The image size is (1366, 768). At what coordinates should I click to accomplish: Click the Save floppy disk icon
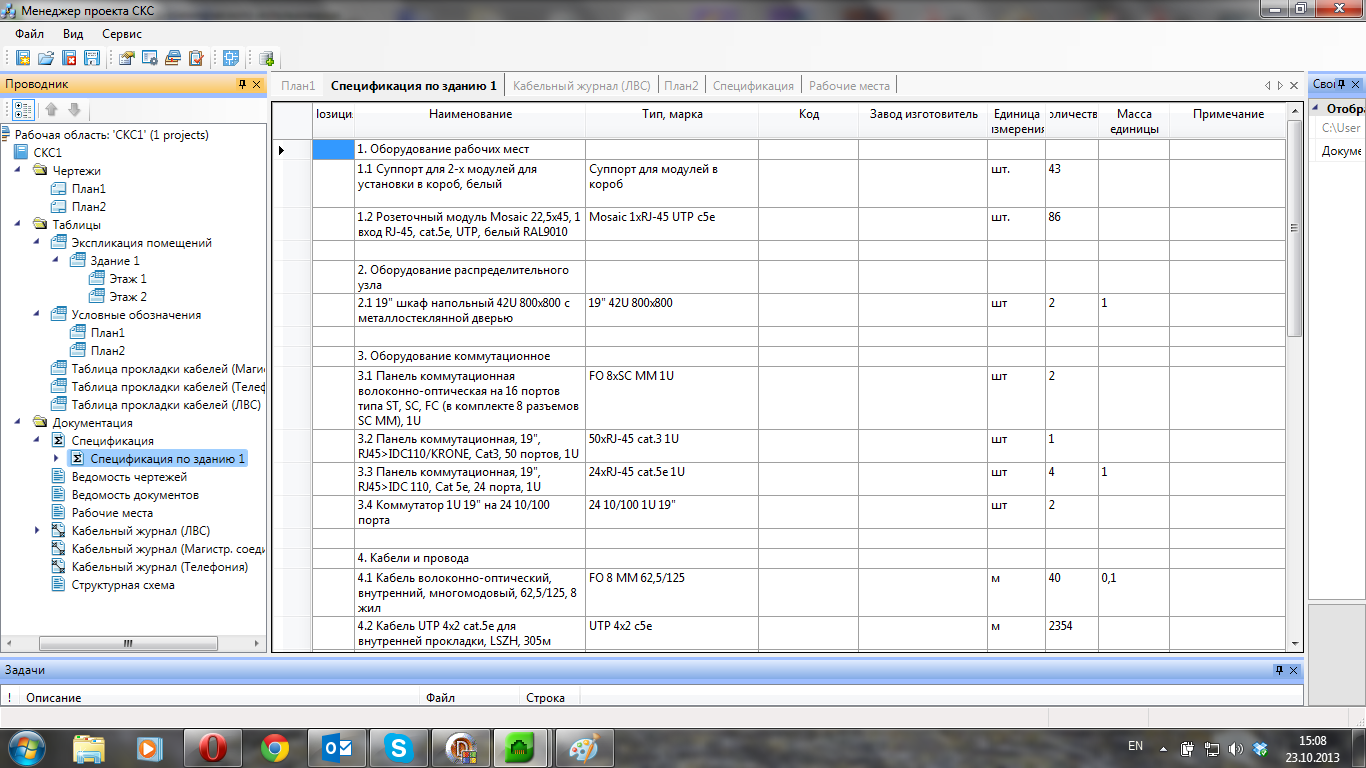[x=92, y=58]
